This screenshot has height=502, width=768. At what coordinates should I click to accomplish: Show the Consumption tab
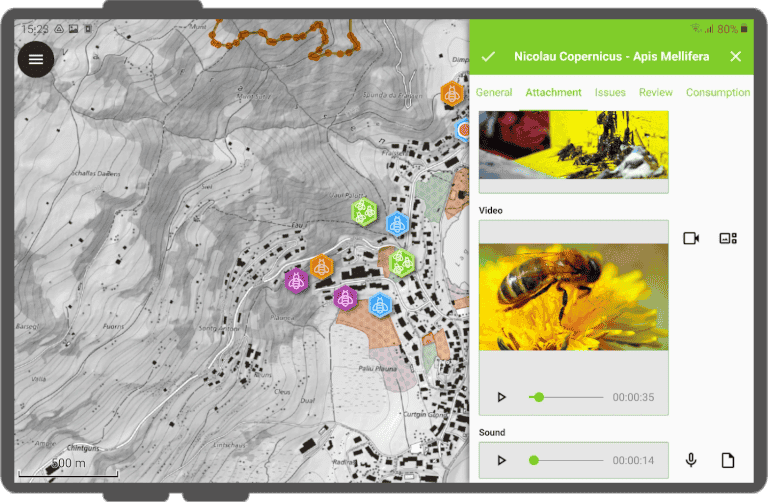point(717,92)
